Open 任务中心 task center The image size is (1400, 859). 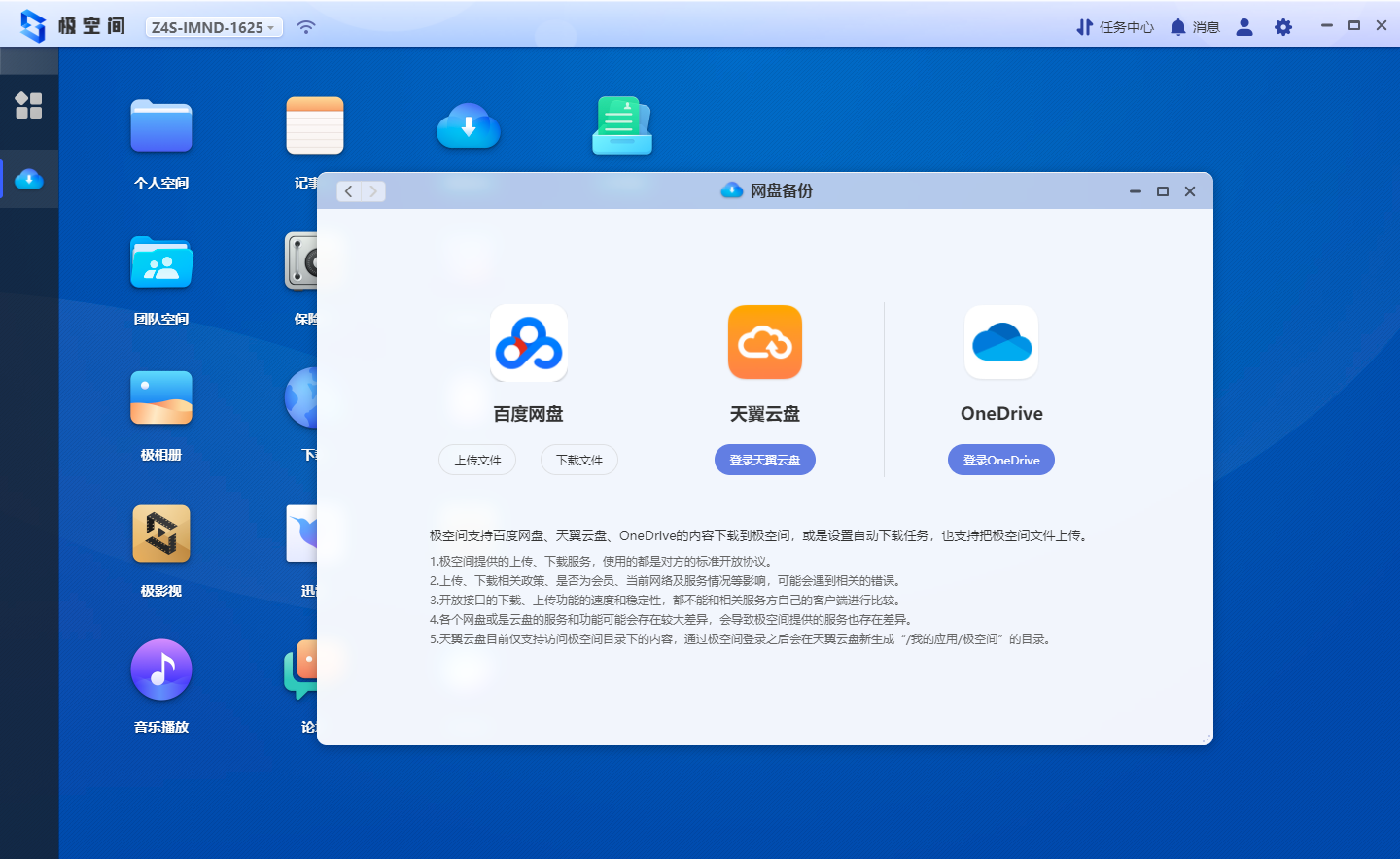tap(1115, 27)
